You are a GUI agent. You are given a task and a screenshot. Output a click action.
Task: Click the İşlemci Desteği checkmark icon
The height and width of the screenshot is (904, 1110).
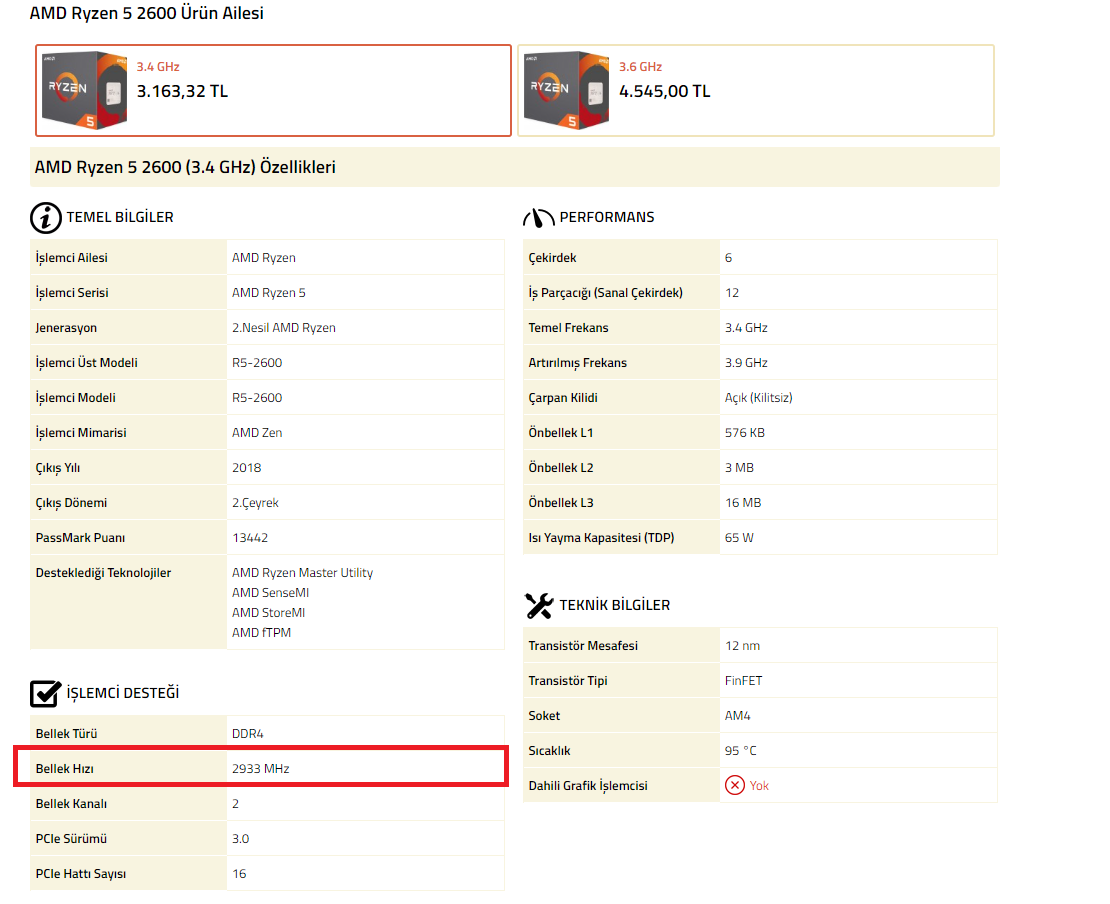pyautogui.click(x=45, y=693)
